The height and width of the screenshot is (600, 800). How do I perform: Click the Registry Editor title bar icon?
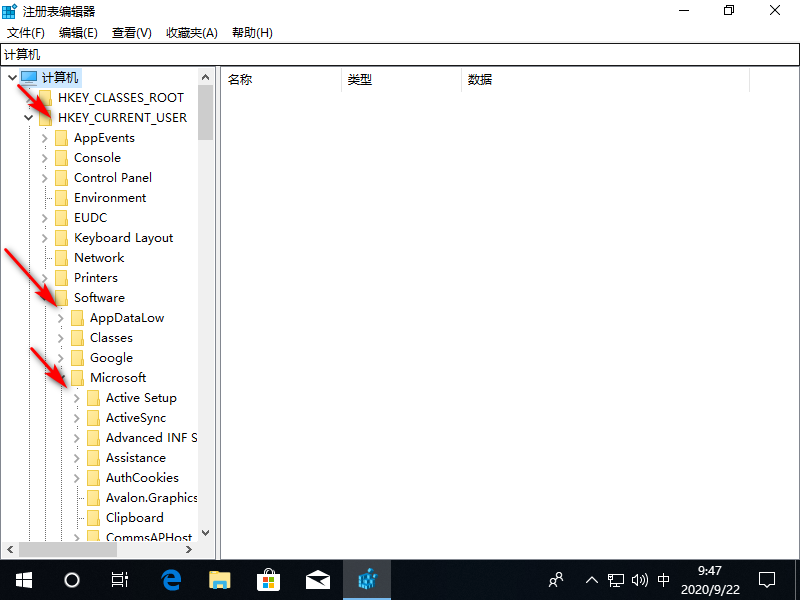10,10
